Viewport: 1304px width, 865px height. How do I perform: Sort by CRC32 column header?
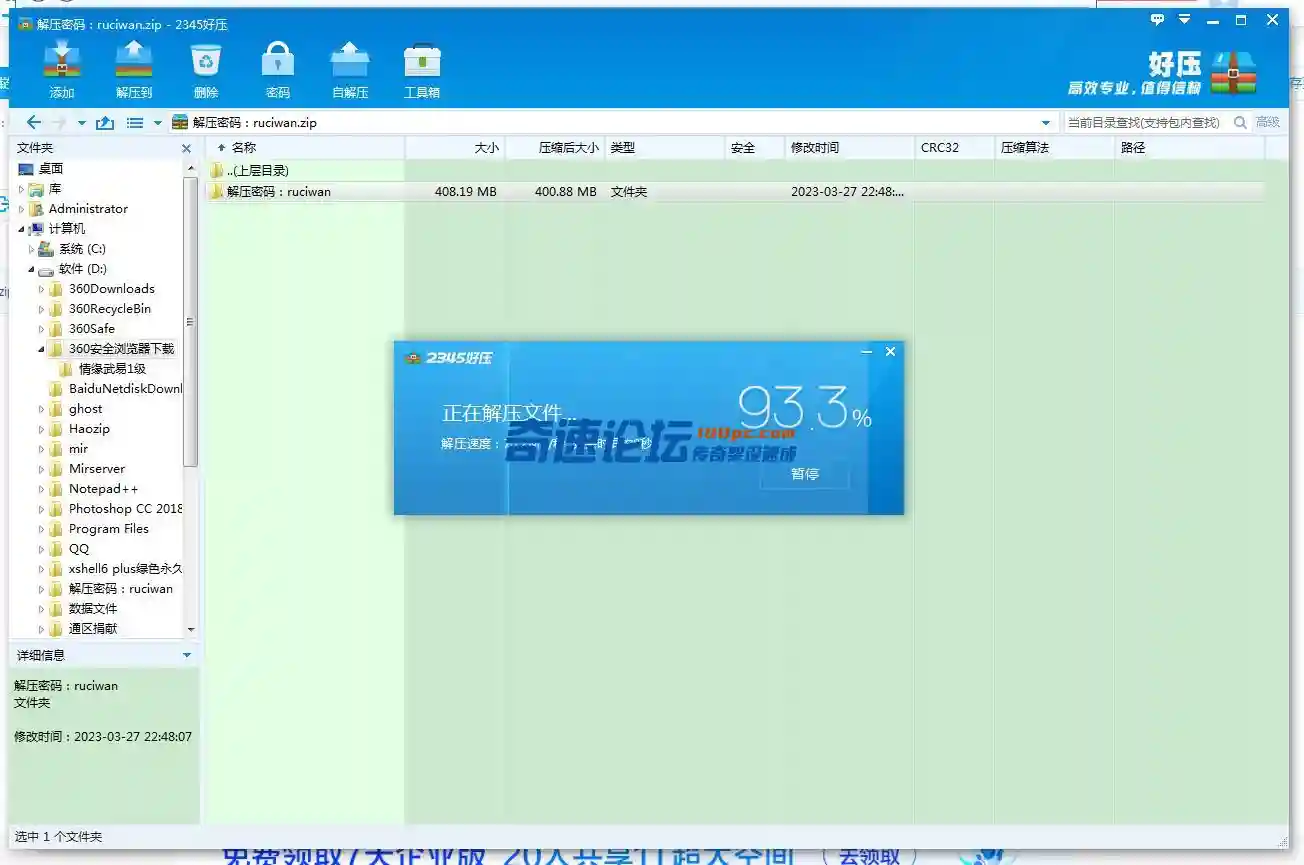(x=954, y=148)
